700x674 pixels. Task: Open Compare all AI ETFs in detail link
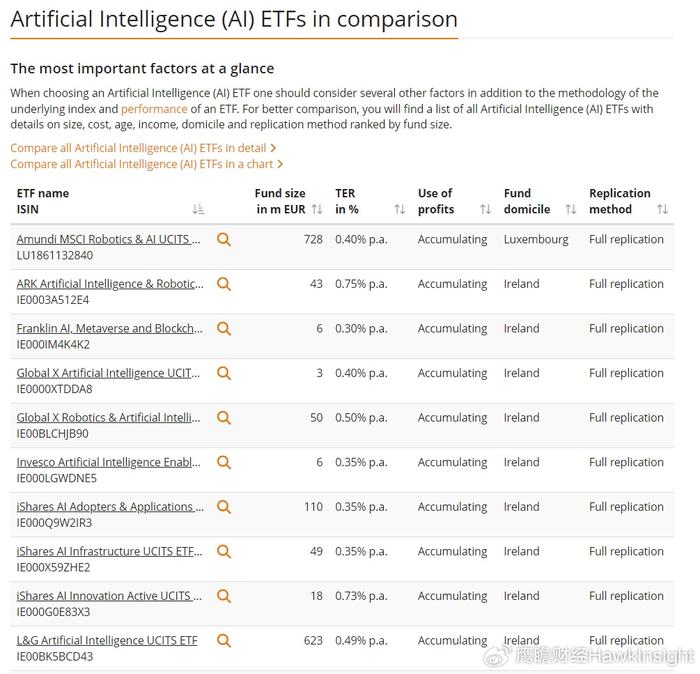click(x=143, y=148)
